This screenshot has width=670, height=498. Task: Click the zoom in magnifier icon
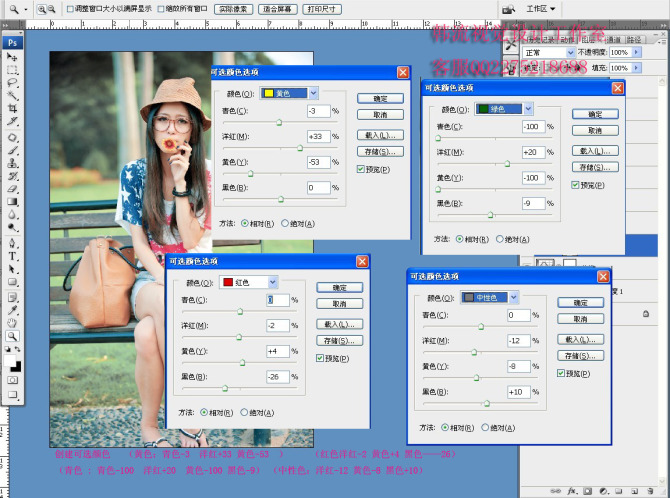(x=41, y=9)
